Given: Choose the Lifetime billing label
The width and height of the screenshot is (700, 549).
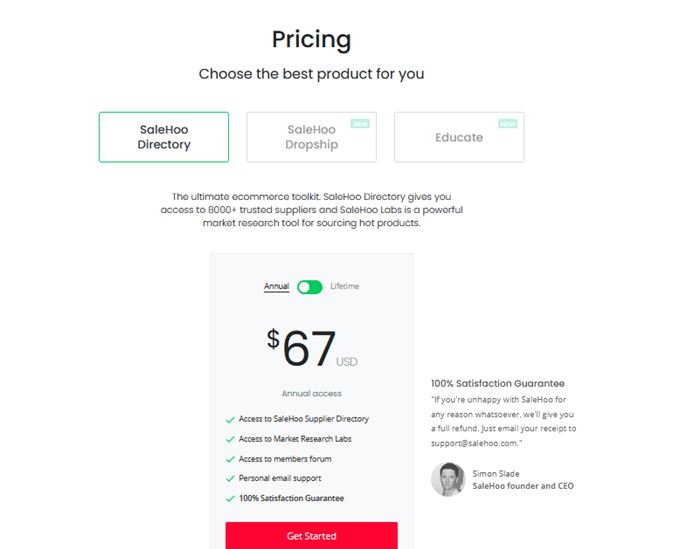Looking at the screenshot, I should (x=345, y=287).
